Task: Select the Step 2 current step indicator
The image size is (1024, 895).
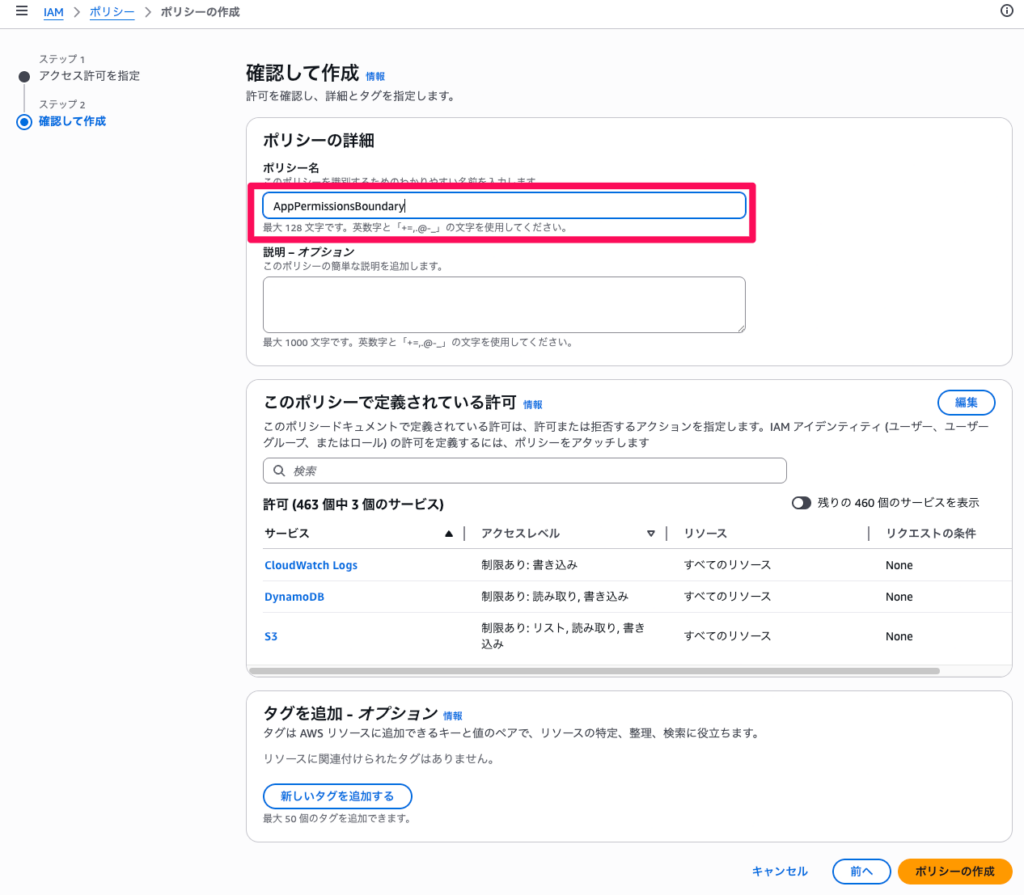Action: click(x=24, y=122)
